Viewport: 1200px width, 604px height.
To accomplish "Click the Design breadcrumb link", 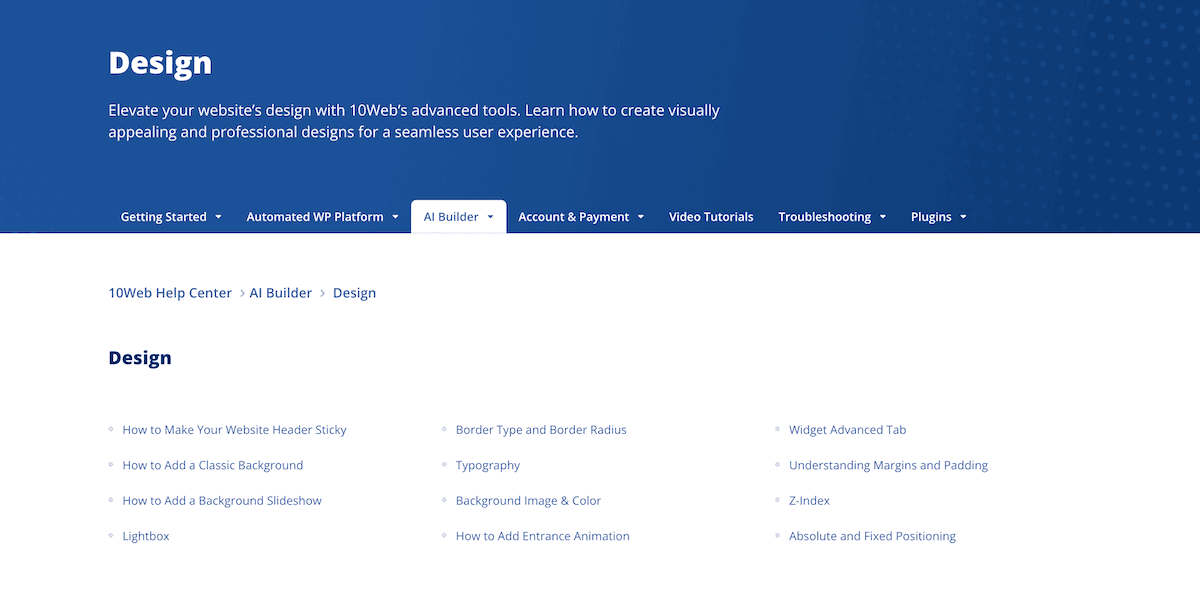I will click(354, 293).
